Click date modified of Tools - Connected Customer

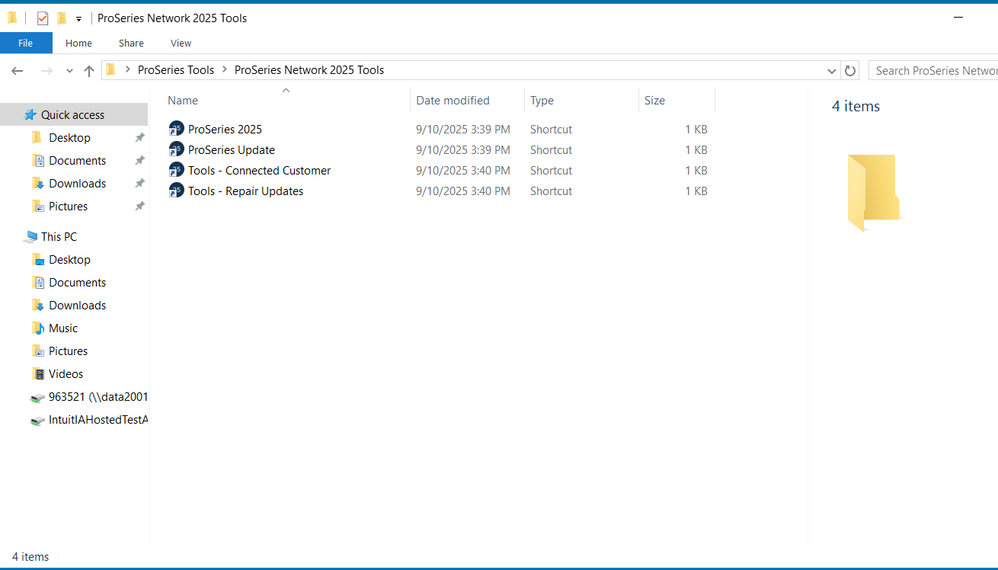click(463, 170)
